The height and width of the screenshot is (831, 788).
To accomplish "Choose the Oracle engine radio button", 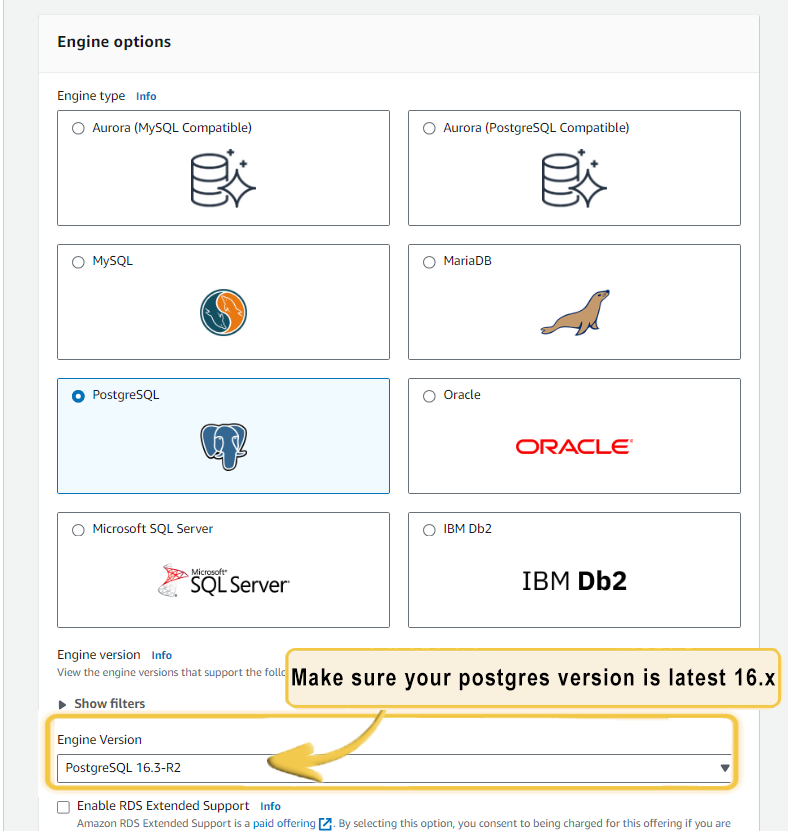I will [429, 396].
